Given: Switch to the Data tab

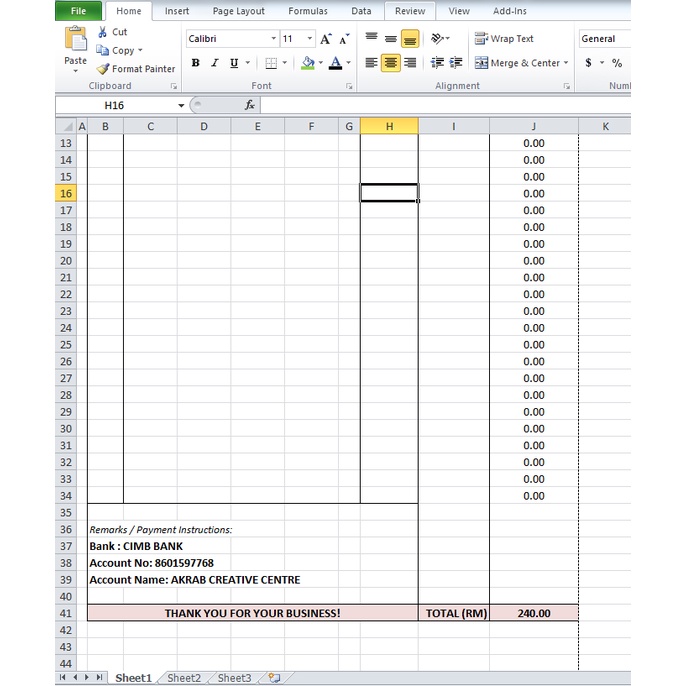Looking at the screenshot, I should tap(361, 11).
